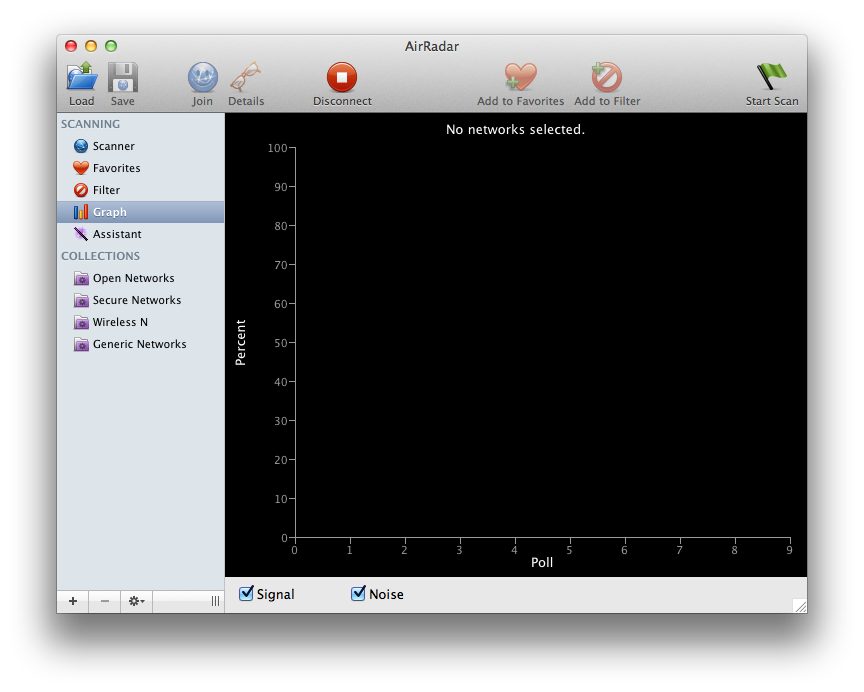Select Scanner in the sidebar
Image resolution: width=864 pixels, height=692 pixels.
[113, 146]
